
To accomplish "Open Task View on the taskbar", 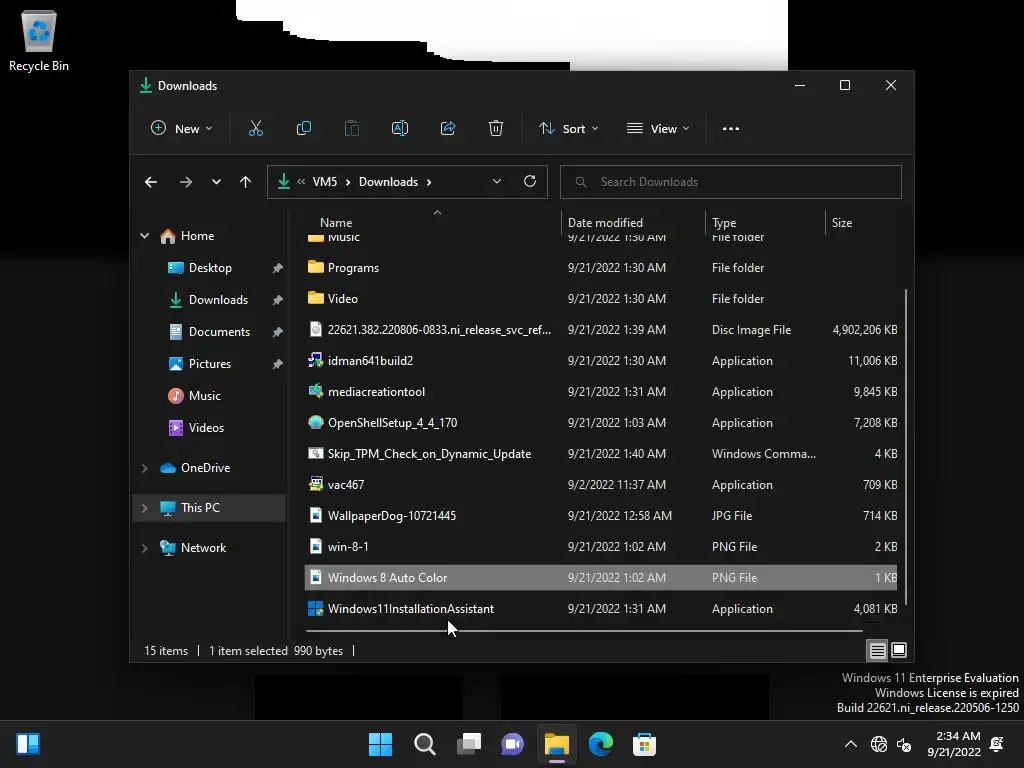I will 469,744.
